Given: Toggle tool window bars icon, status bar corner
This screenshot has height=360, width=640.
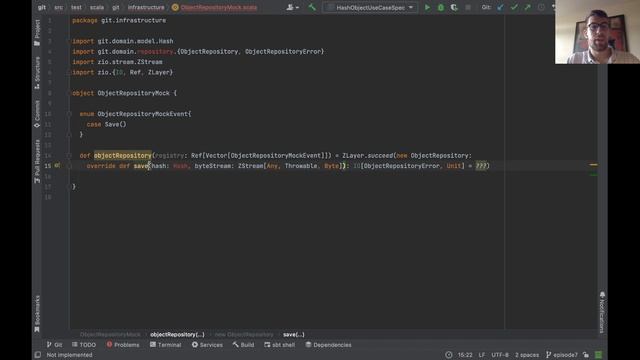Looking at the screenshot, I should (x=38, y=355).
